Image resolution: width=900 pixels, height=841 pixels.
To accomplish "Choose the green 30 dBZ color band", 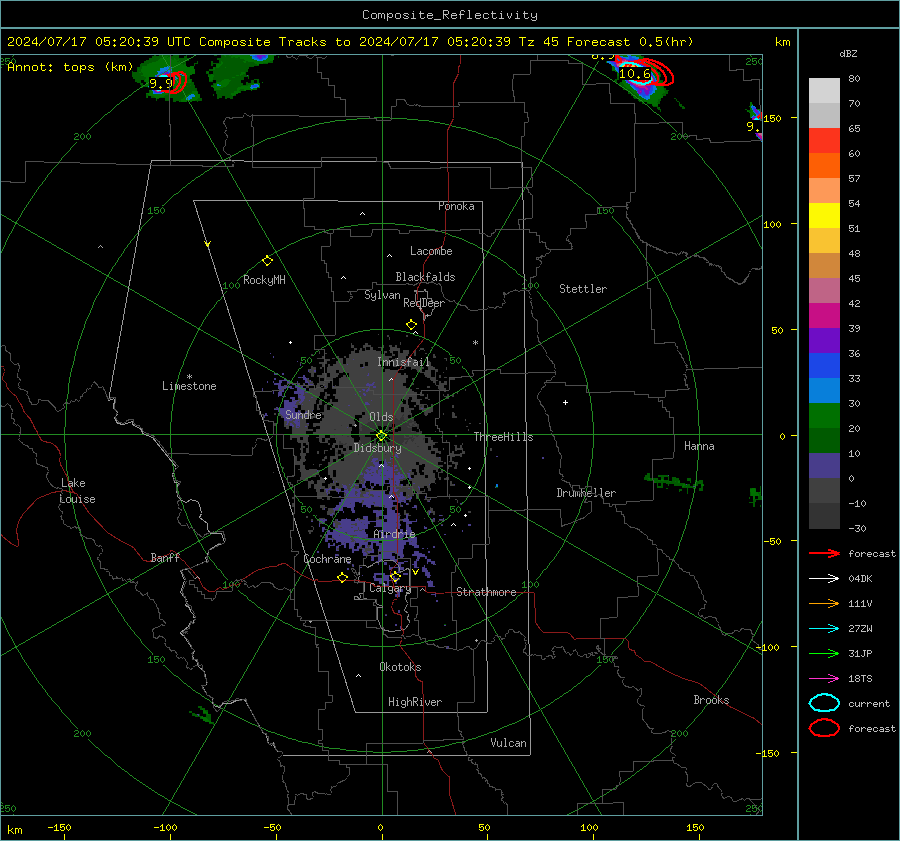I will tap(824, 415).
